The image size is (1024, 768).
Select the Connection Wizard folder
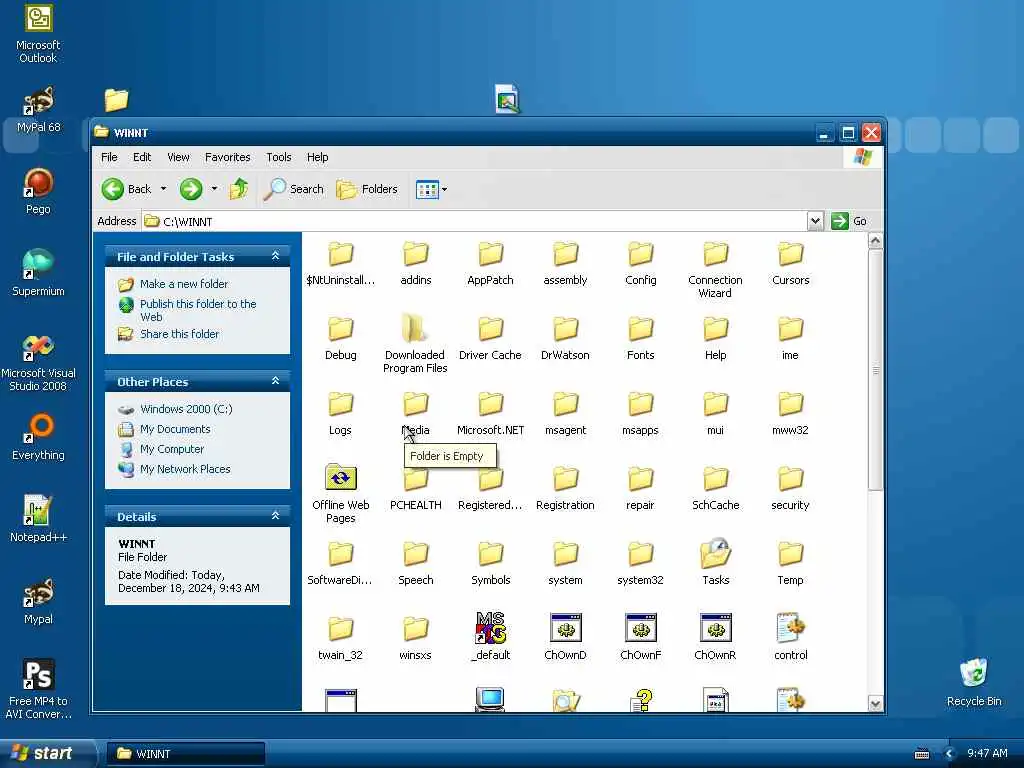tap(715, 270)
